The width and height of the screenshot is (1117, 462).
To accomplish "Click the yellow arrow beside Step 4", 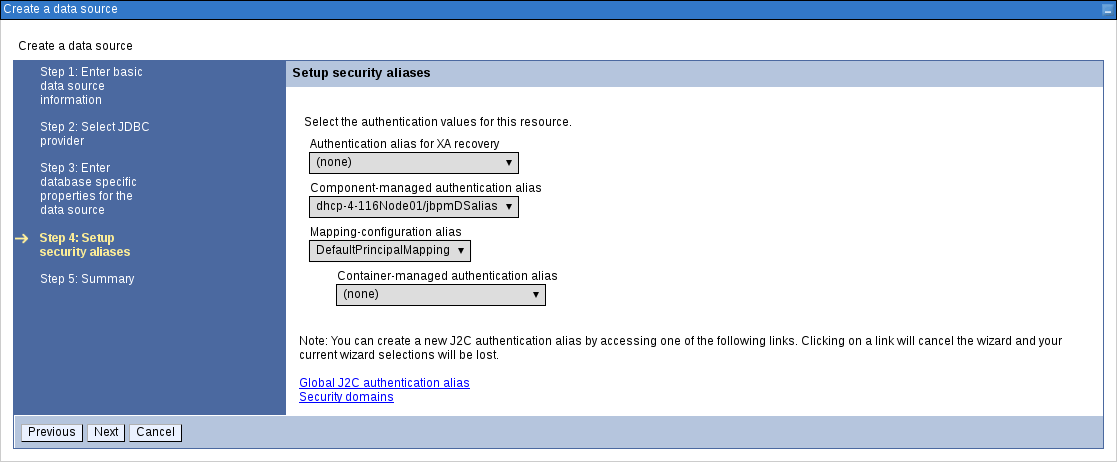I will point(21,238).
